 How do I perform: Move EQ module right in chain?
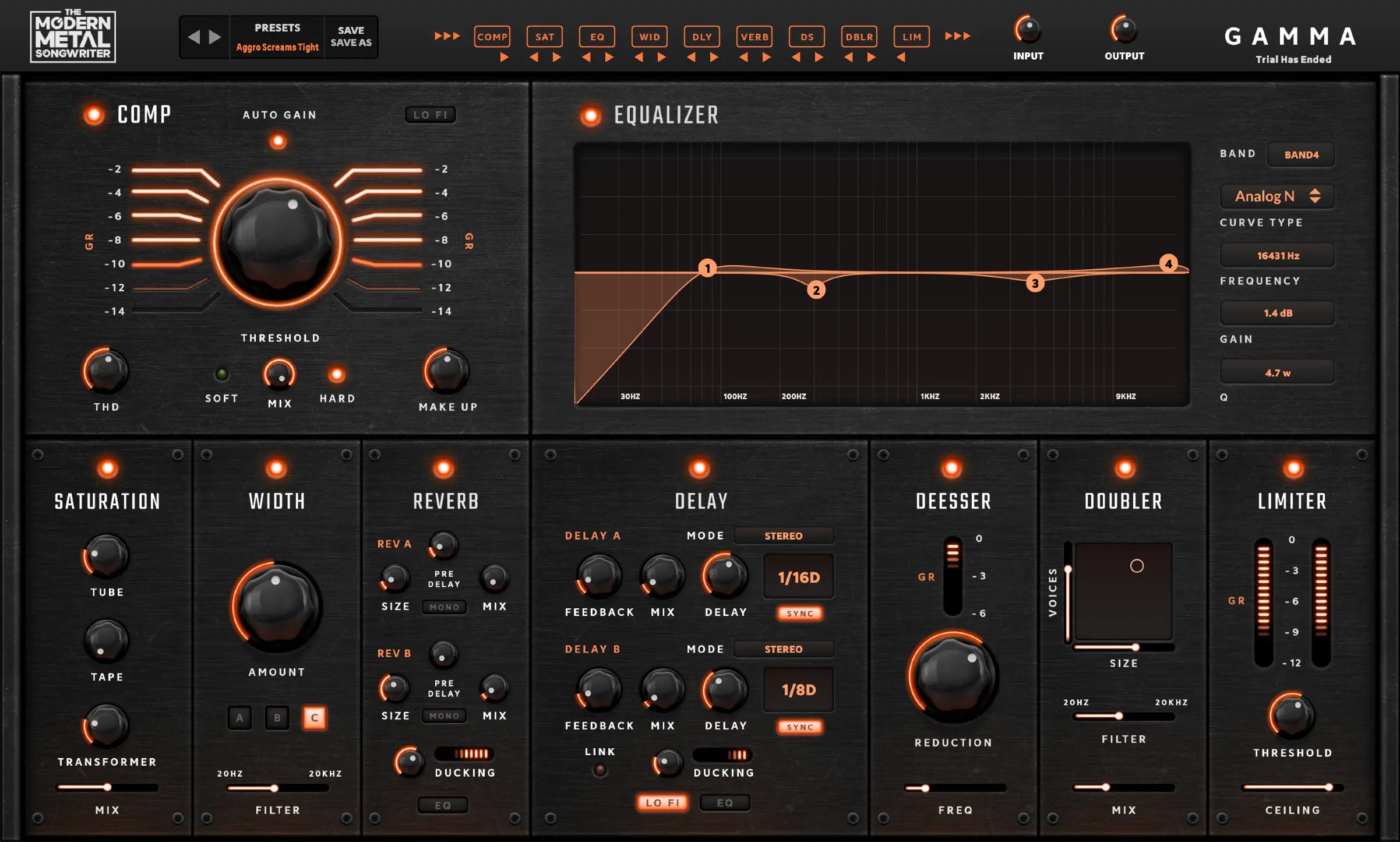[609, 57]
